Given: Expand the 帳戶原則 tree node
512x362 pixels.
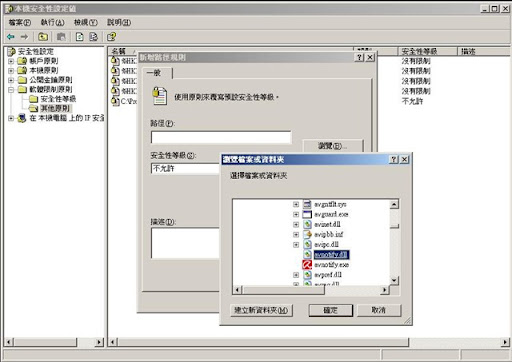Looking at the screenshot, I should (x=11, y=61).
